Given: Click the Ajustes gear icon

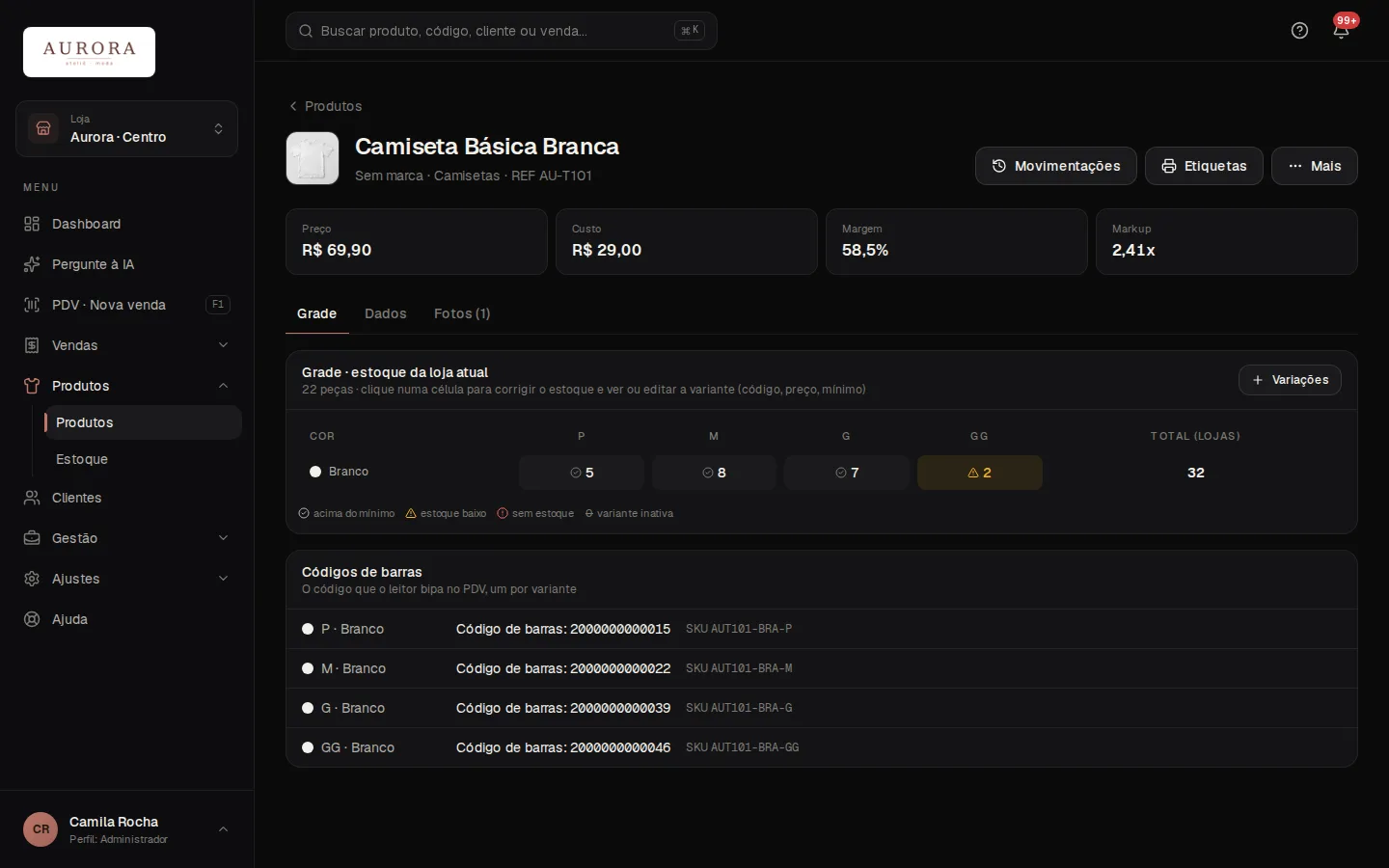Looking at the screenshot, I should click(x=32, y=579).
